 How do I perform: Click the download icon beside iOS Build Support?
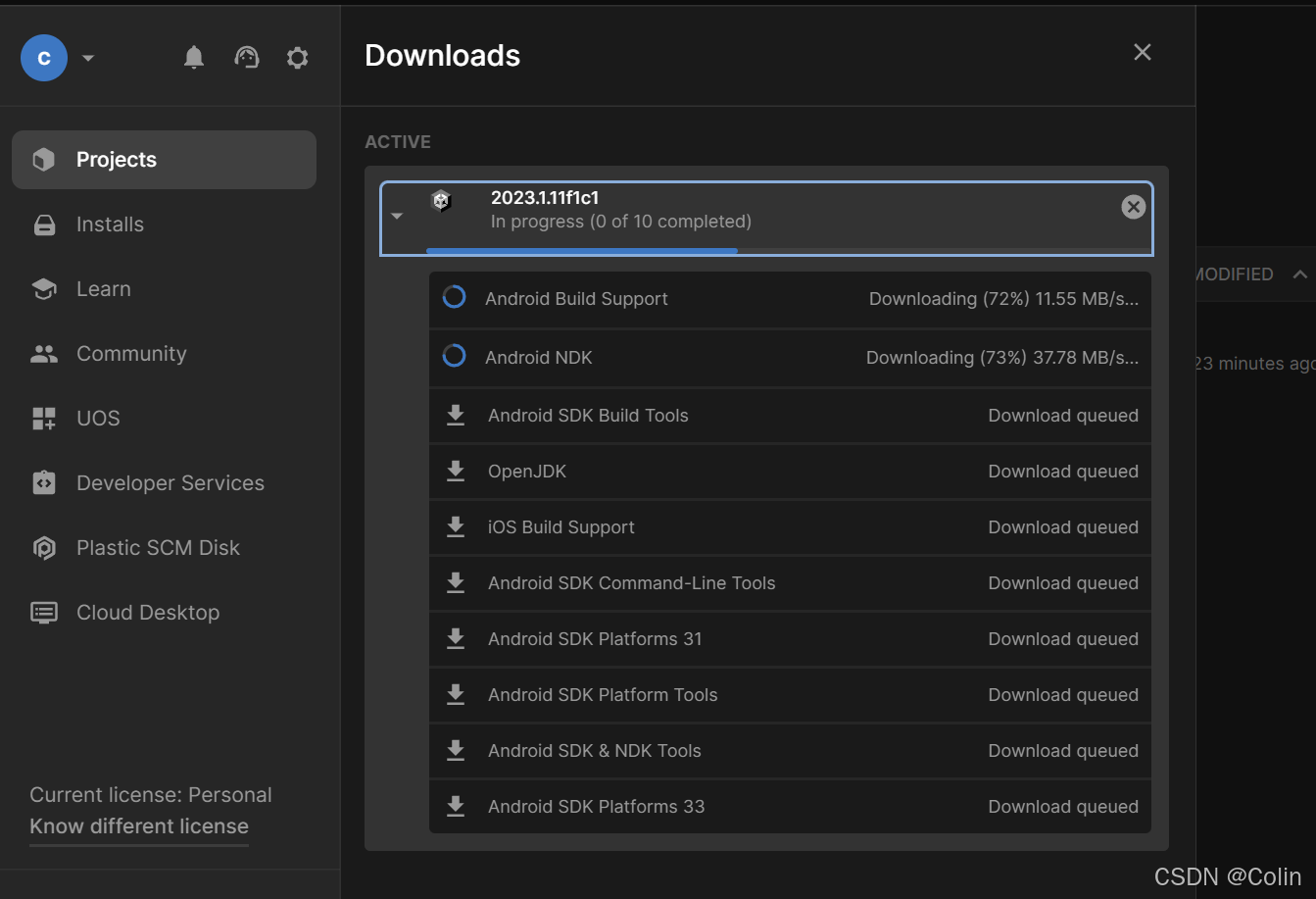point(456,527)
